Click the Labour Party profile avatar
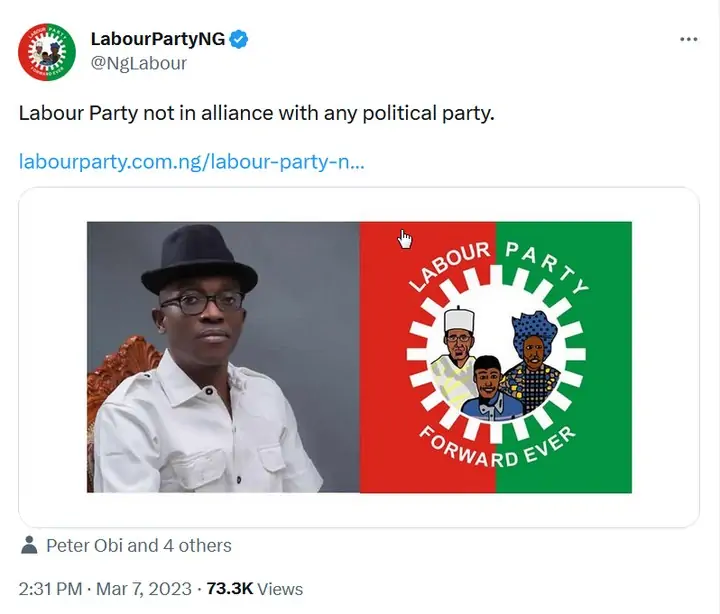This screenshot has width=720, height=614. pyautogui.click(x=47, y=52)
